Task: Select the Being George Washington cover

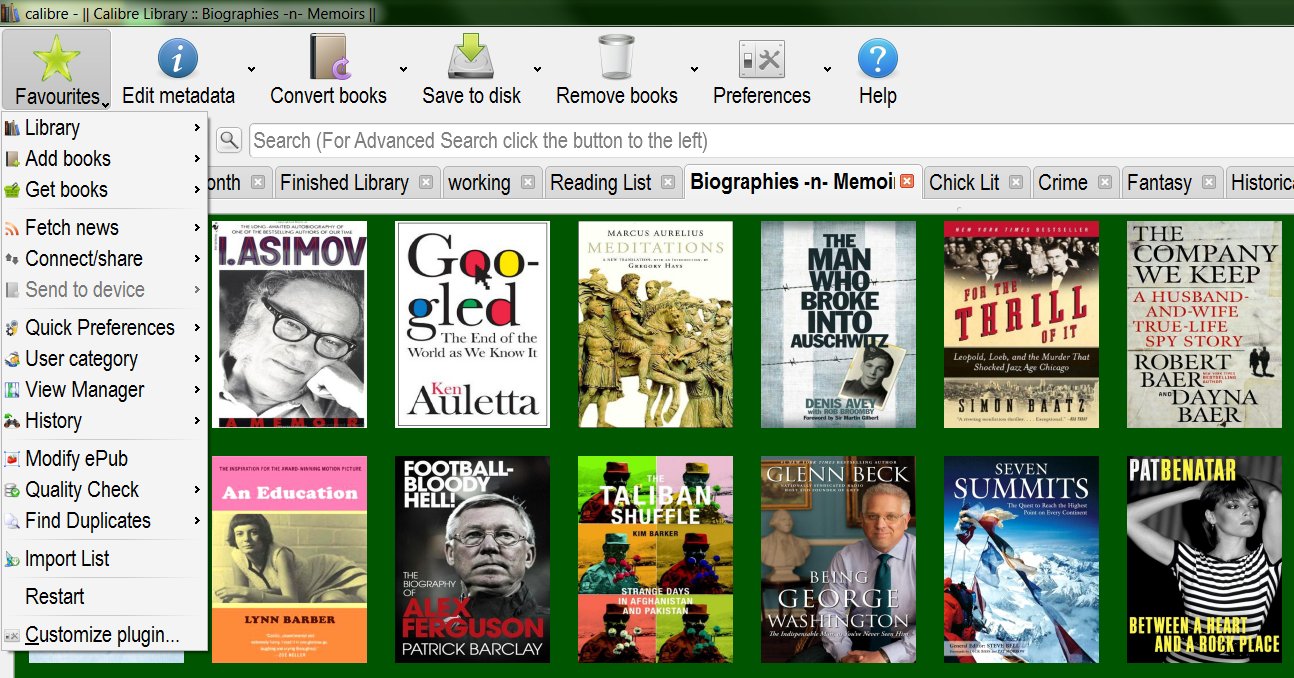Action: click(x=838, y=560)
